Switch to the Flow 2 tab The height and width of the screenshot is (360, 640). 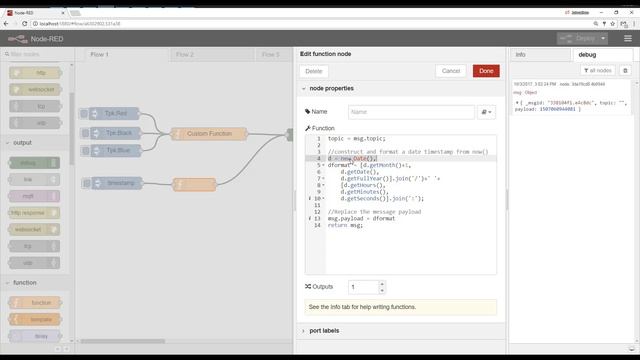point(212,54)
